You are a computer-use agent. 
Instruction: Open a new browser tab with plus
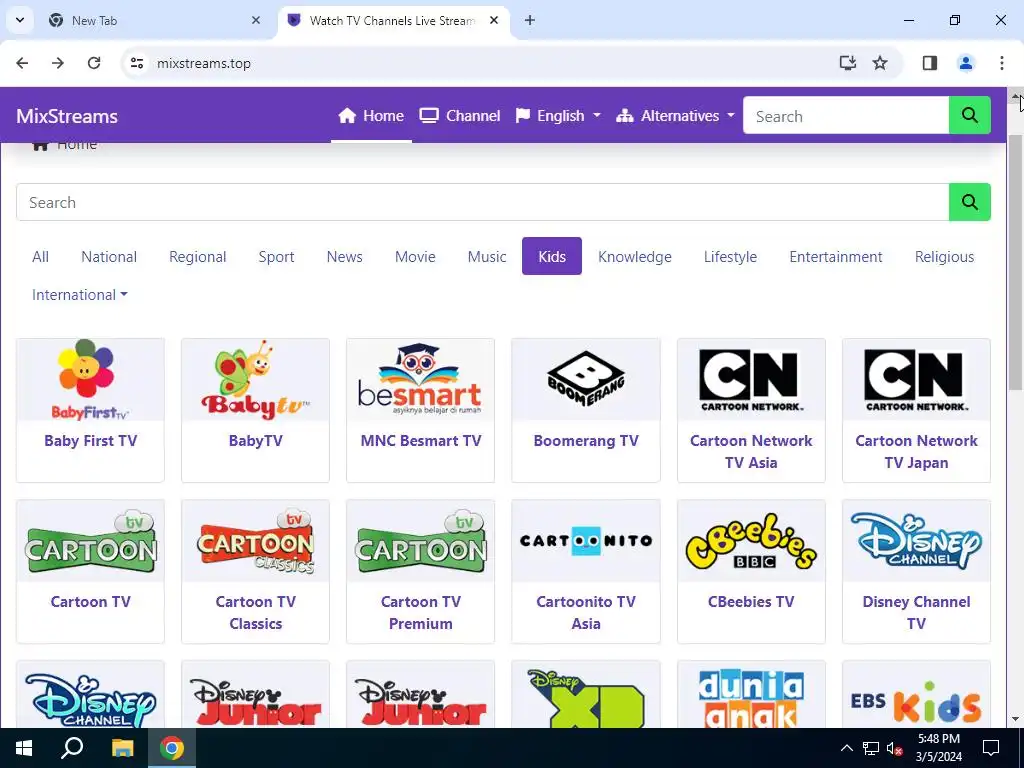click(530, 20)
